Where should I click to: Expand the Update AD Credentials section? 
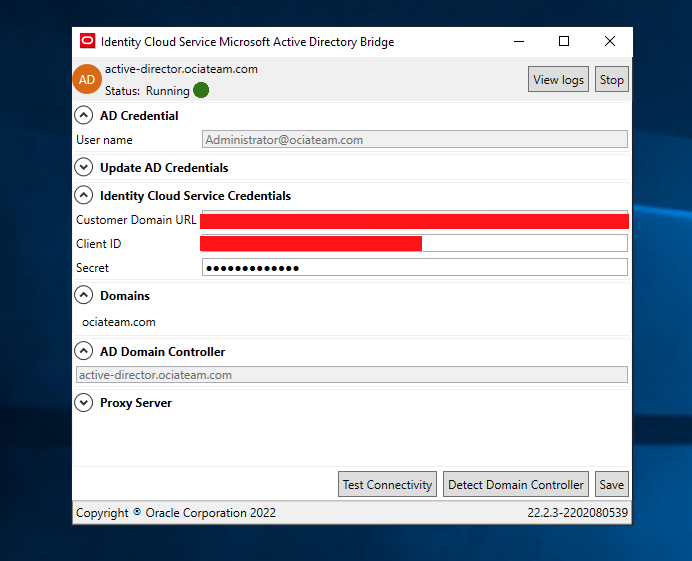[x=83, y=167]
